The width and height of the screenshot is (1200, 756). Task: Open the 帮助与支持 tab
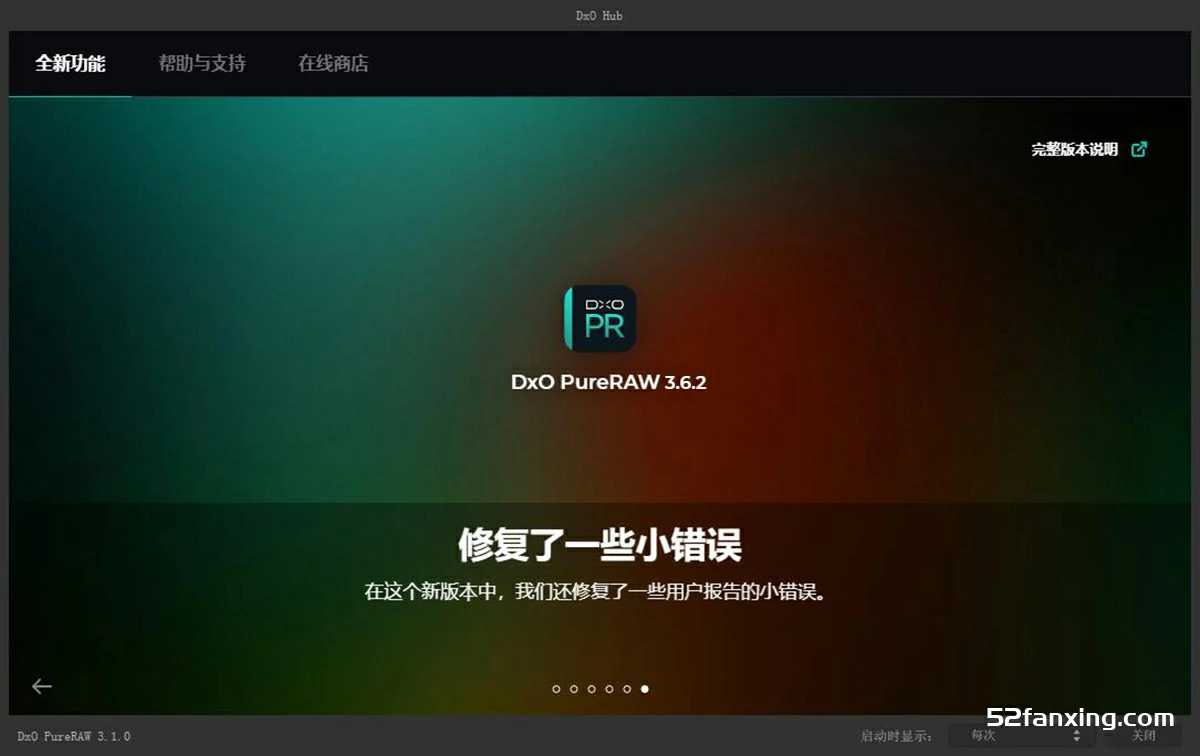[x=202, y=64]
